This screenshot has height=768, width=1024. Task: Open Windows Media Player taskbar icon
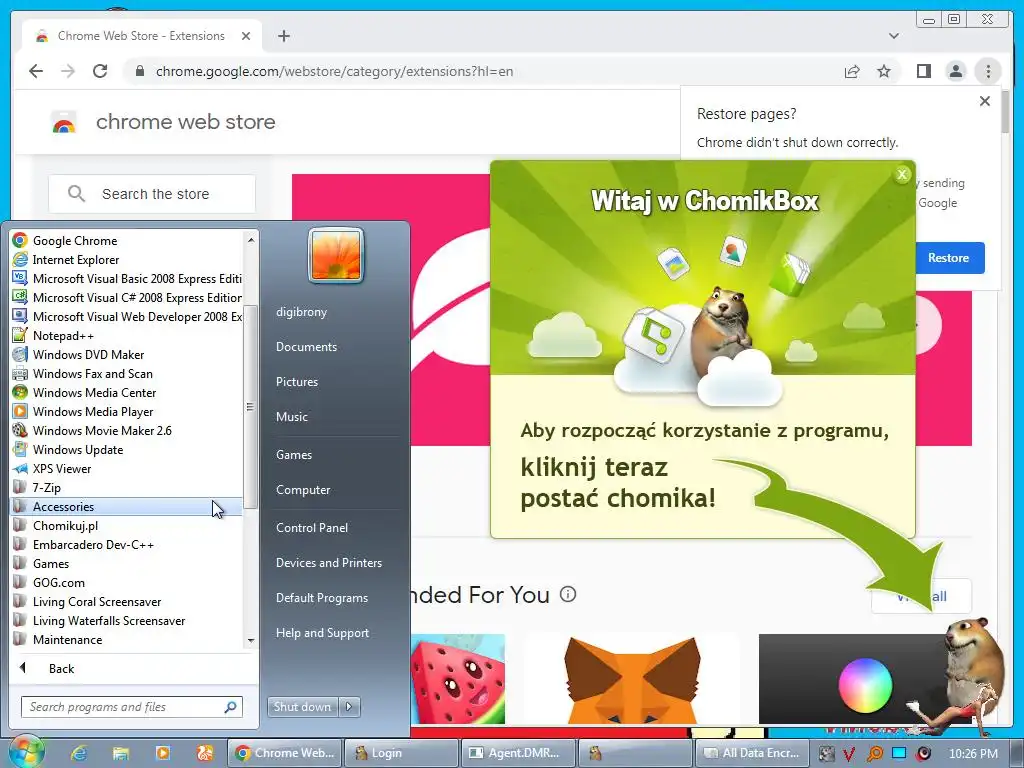[163, 753]
